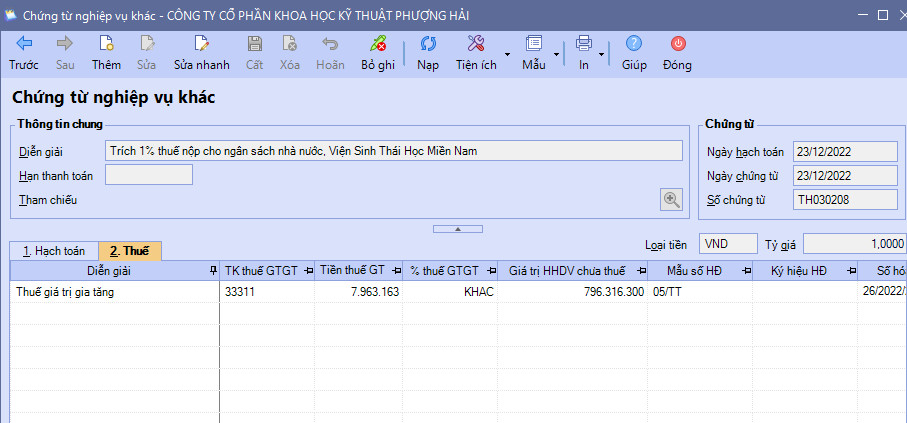Click the Hạn thanh toán field
Viewport: 907px width, 423px height.
pos(149,175)
